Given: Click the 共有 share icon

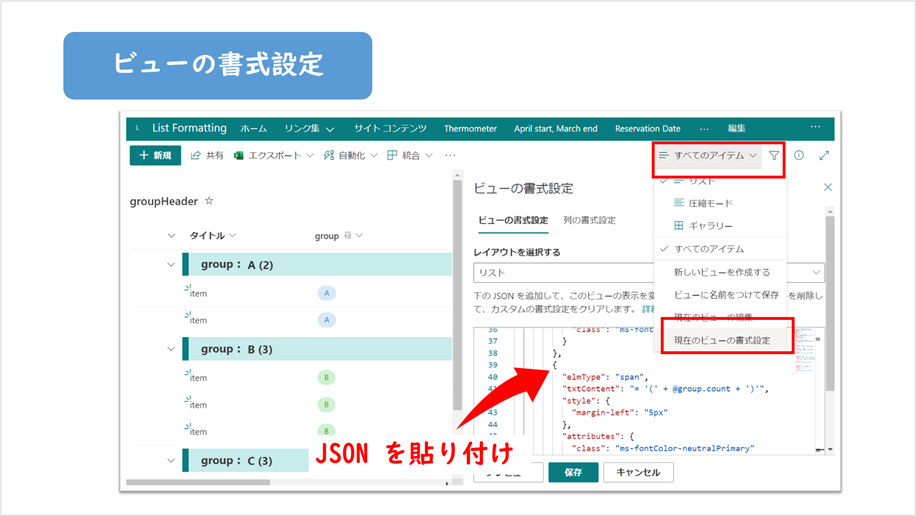Looking at the screenshot, I should coord(196,155).
